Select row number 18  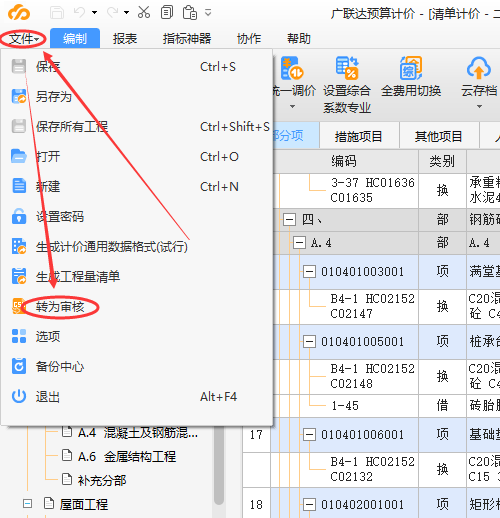coord(256,505)
